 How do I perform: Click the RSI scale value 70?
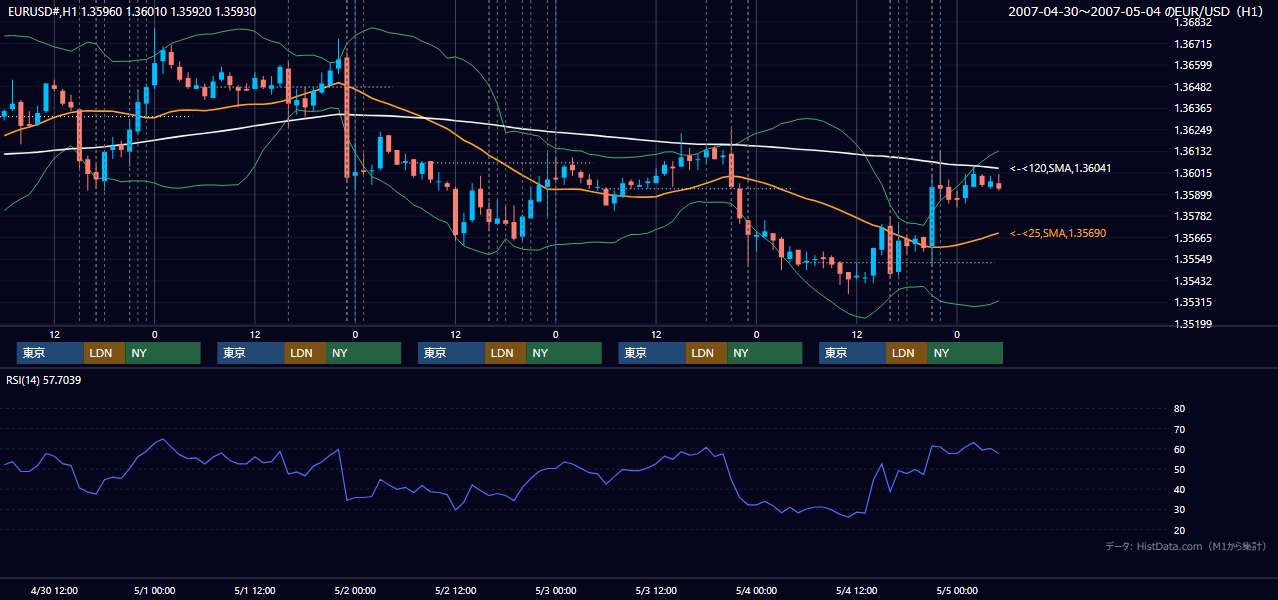pyautogui.click(x=1179, y=429)
